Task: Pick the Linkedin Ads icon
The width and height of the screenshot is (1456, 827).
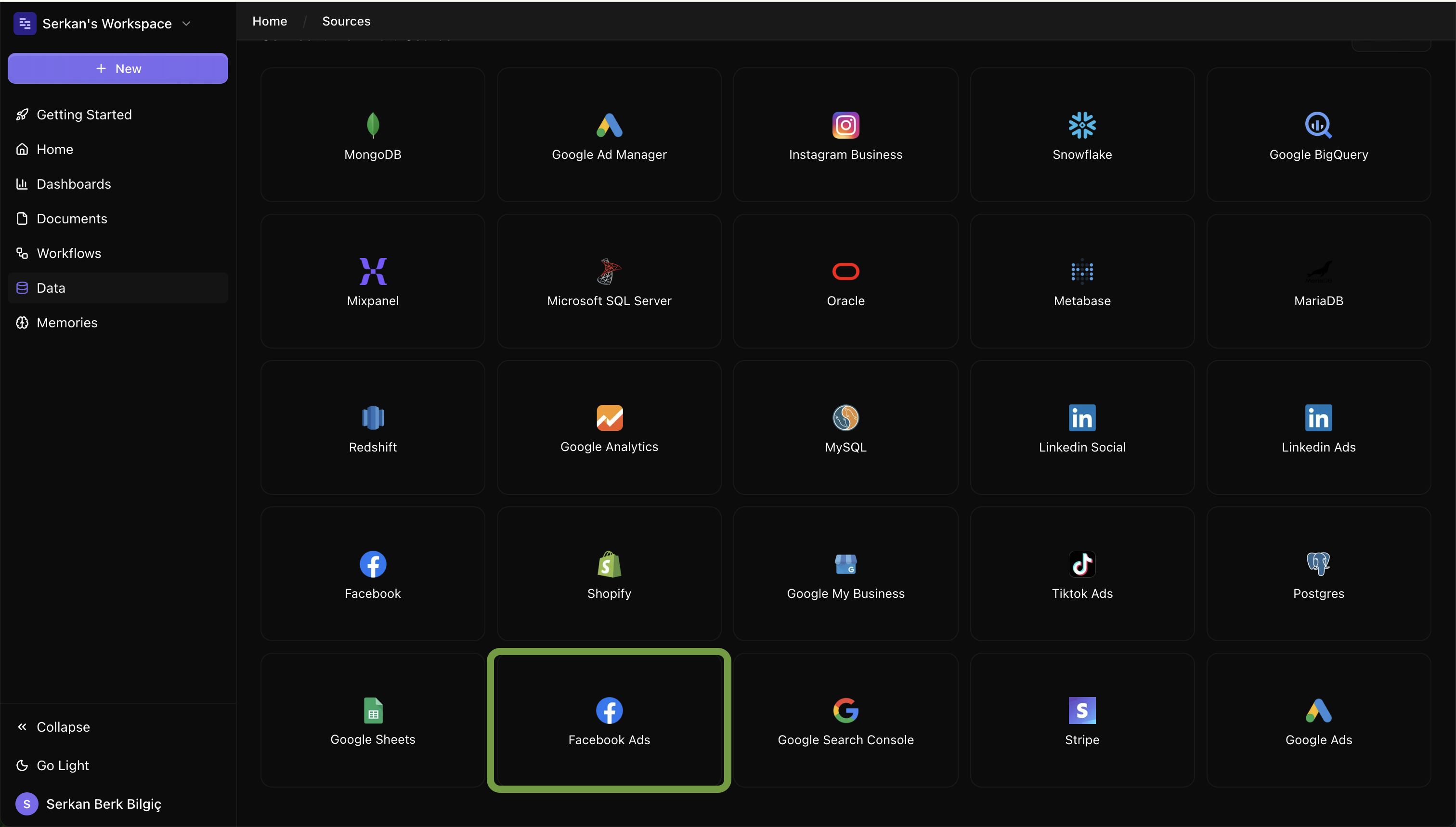Action: pos(1318,418)
